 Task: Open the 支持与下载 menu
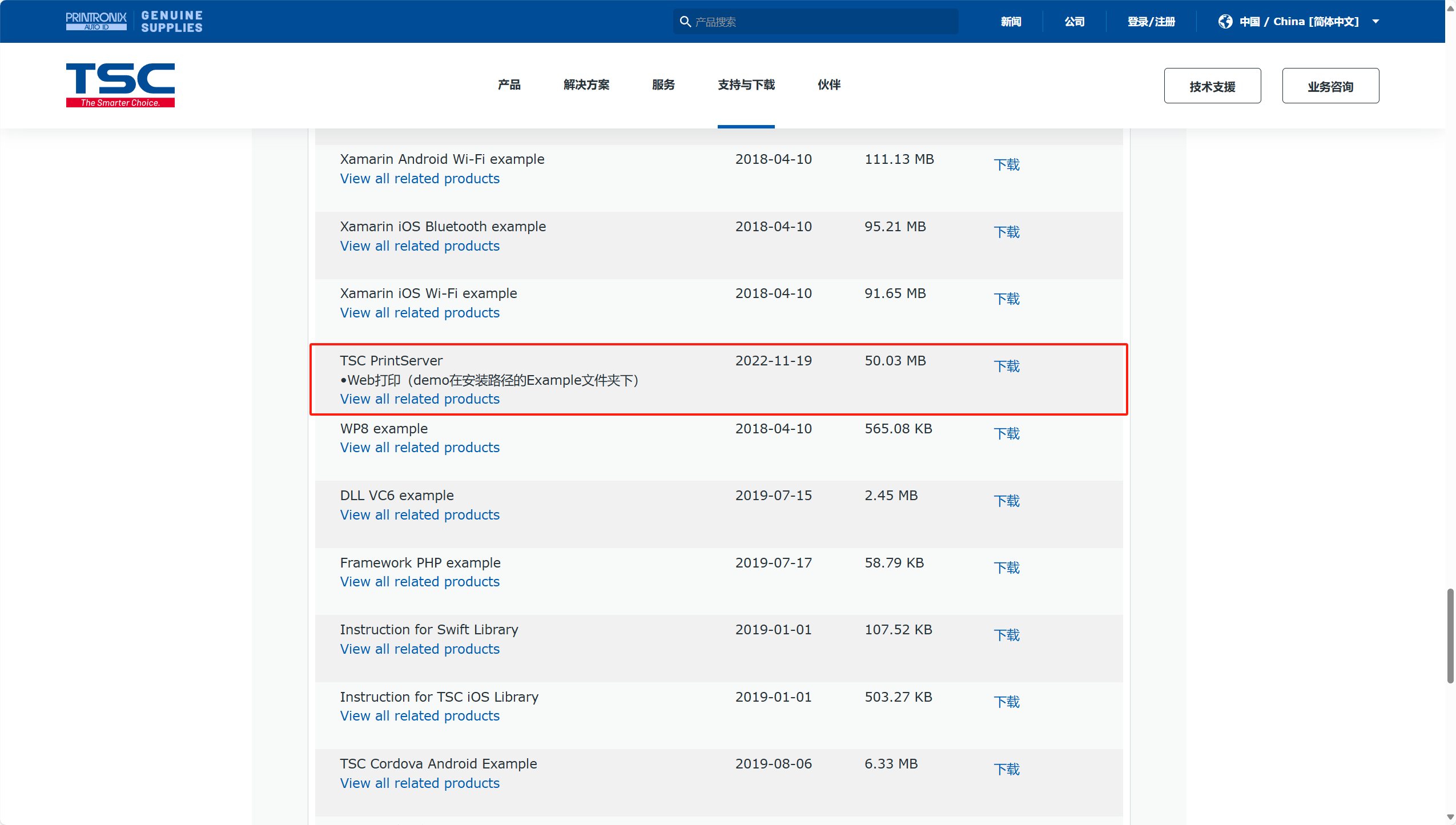(x=746, y=85)
